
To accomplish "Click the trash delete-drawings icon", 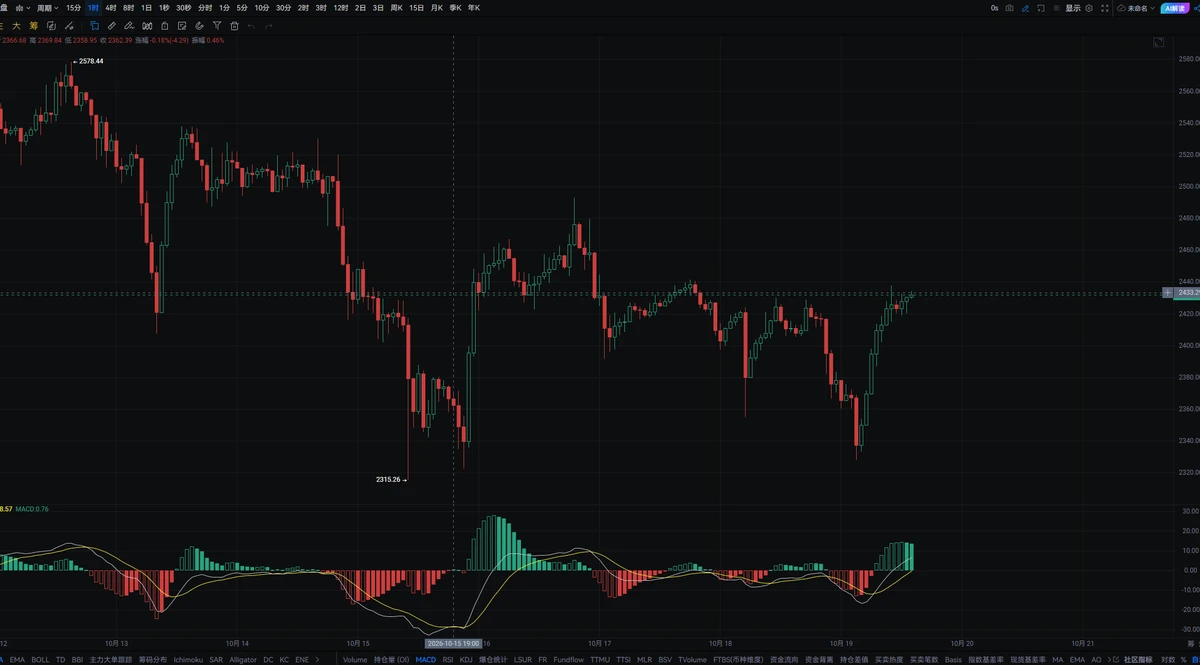I will tap(234, 25).
